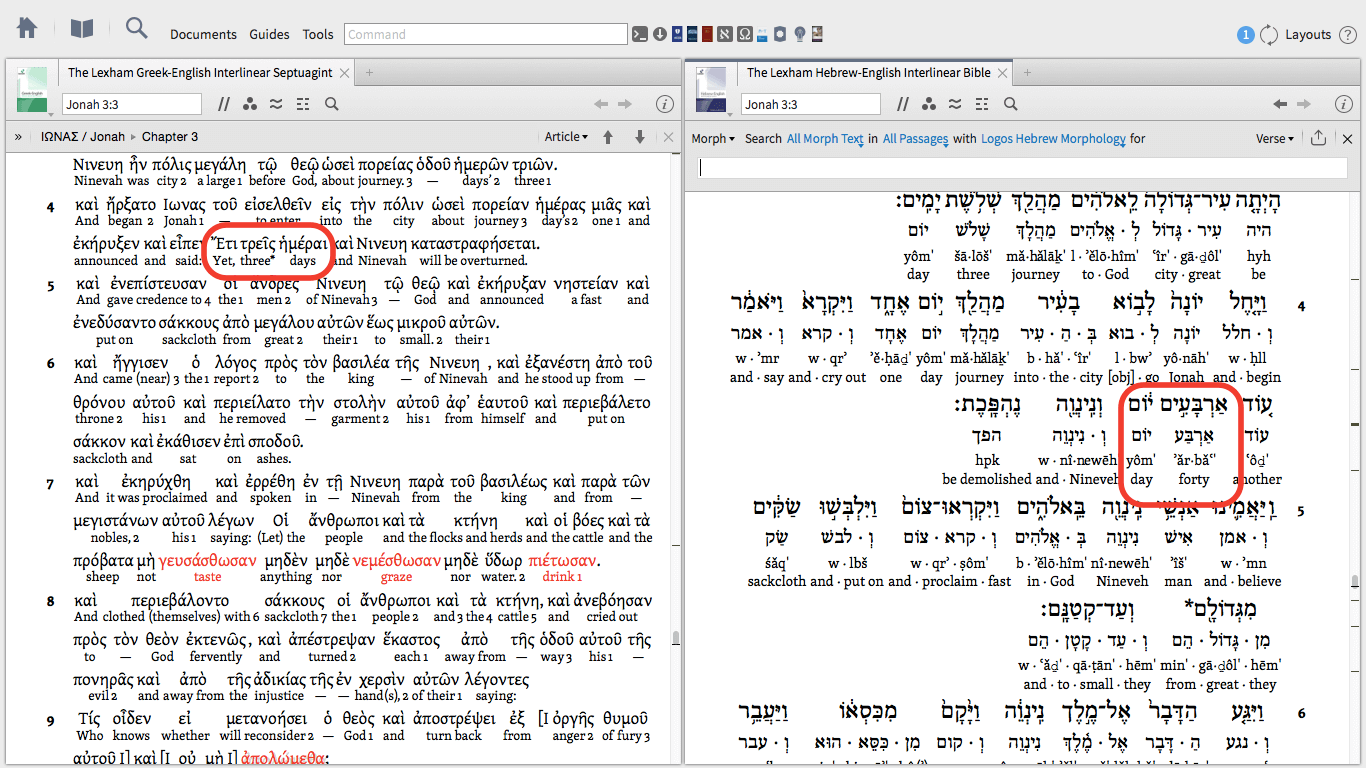Open the Septuagint panel's resource info icon
Screen dimensions: 1366x768
[x=664, y=104]
